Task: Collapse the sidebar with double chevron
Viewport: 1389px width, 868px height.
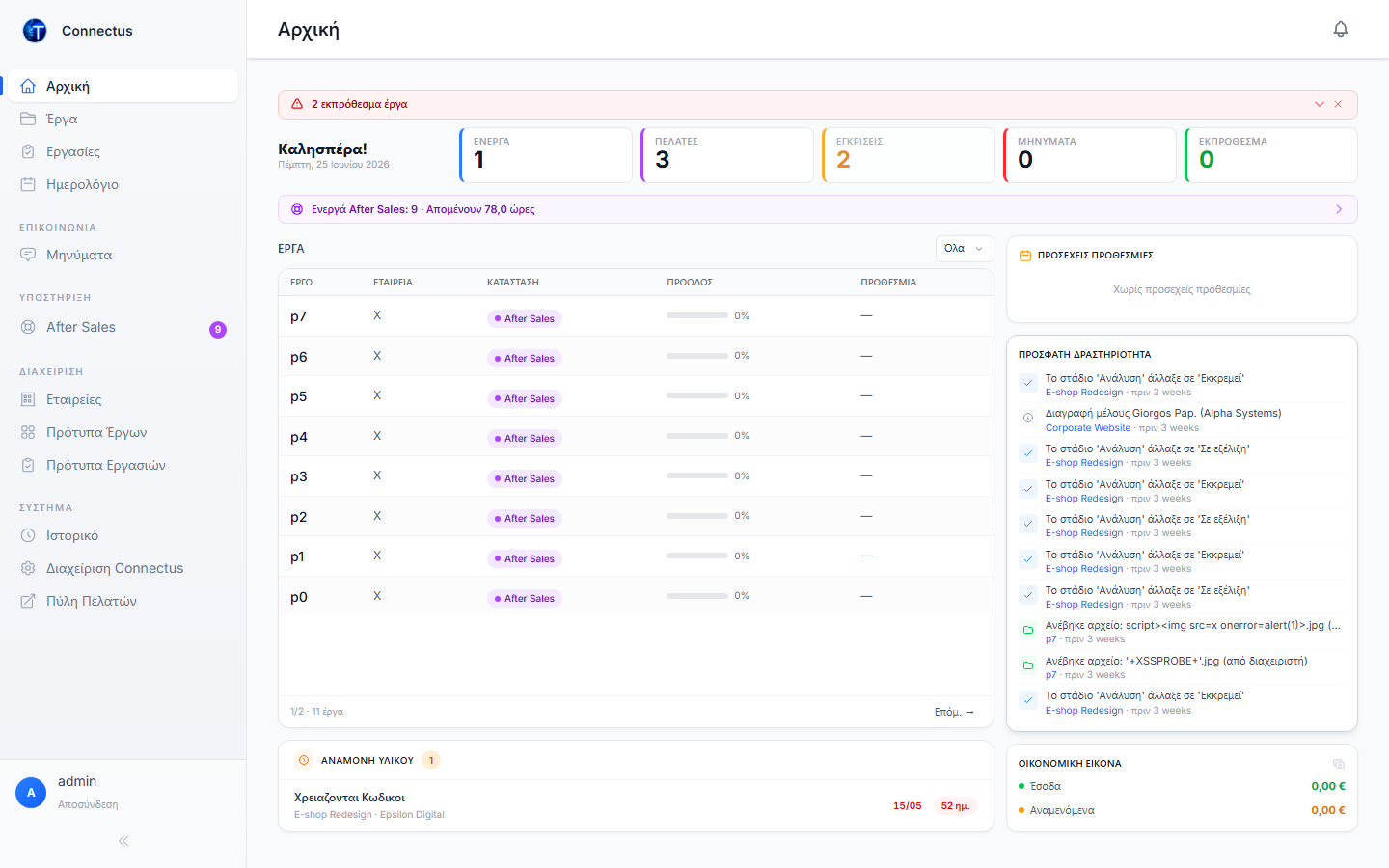Action: (x=123, y=841)
